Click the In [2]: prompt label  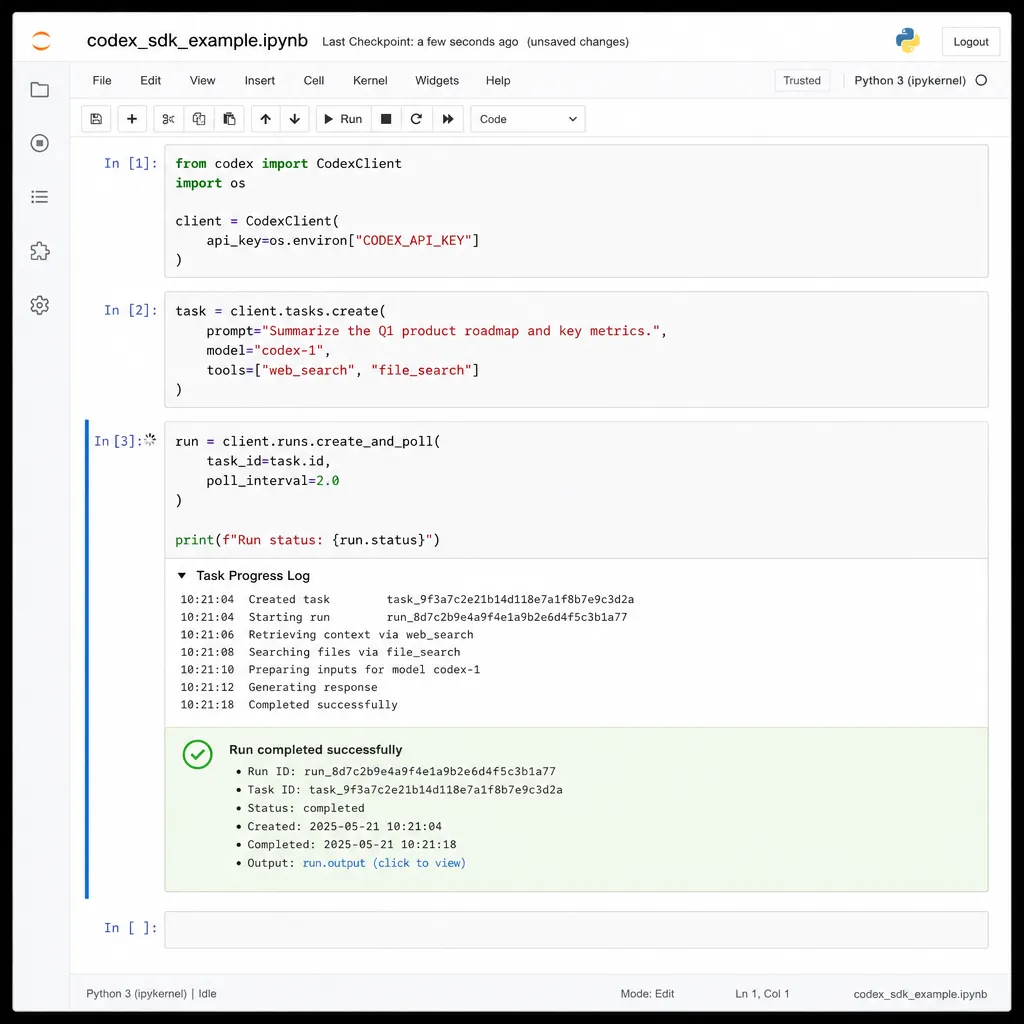point(131,310)
